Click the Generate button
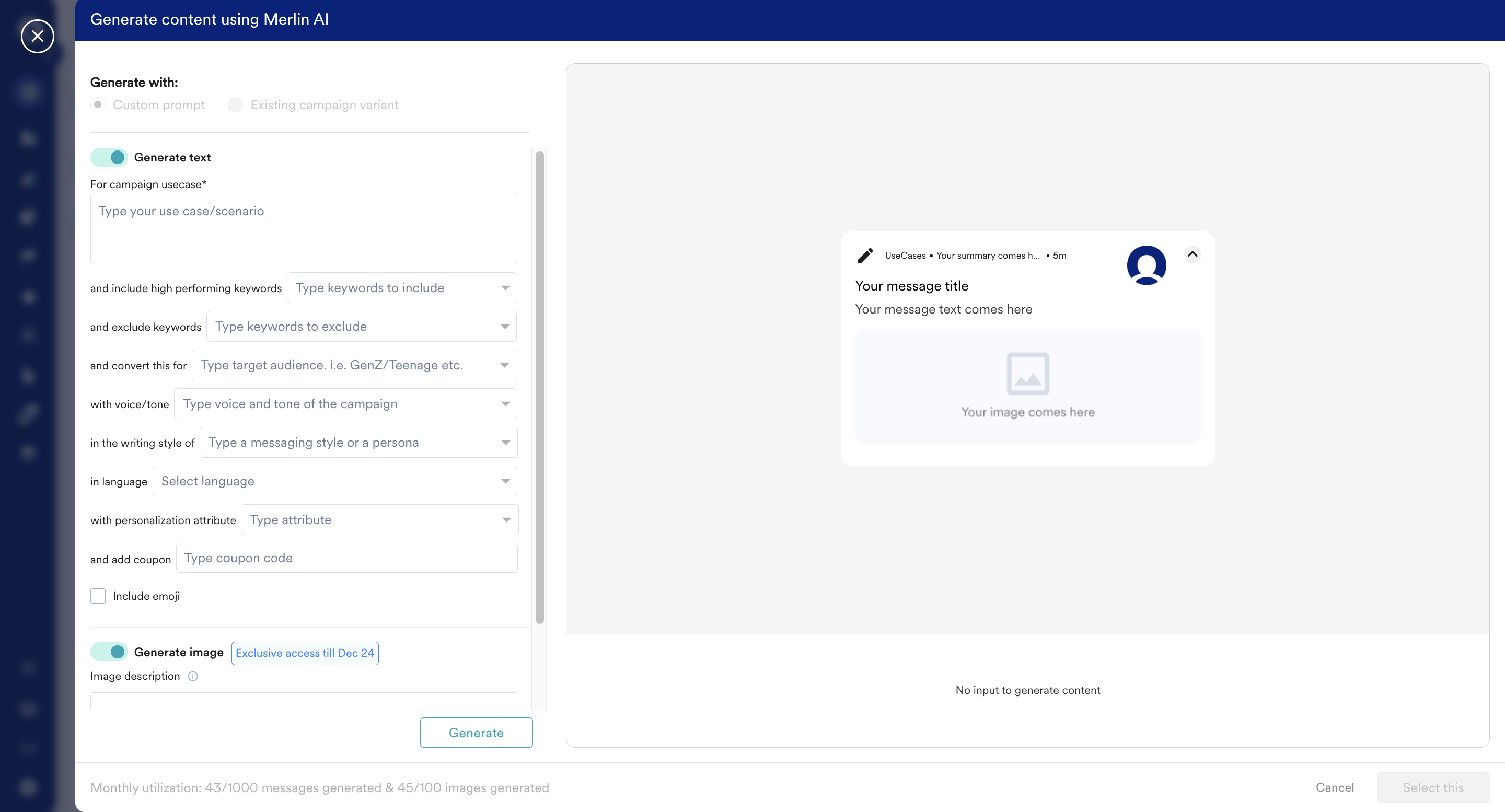1505x812 pixels. (476, 733)
